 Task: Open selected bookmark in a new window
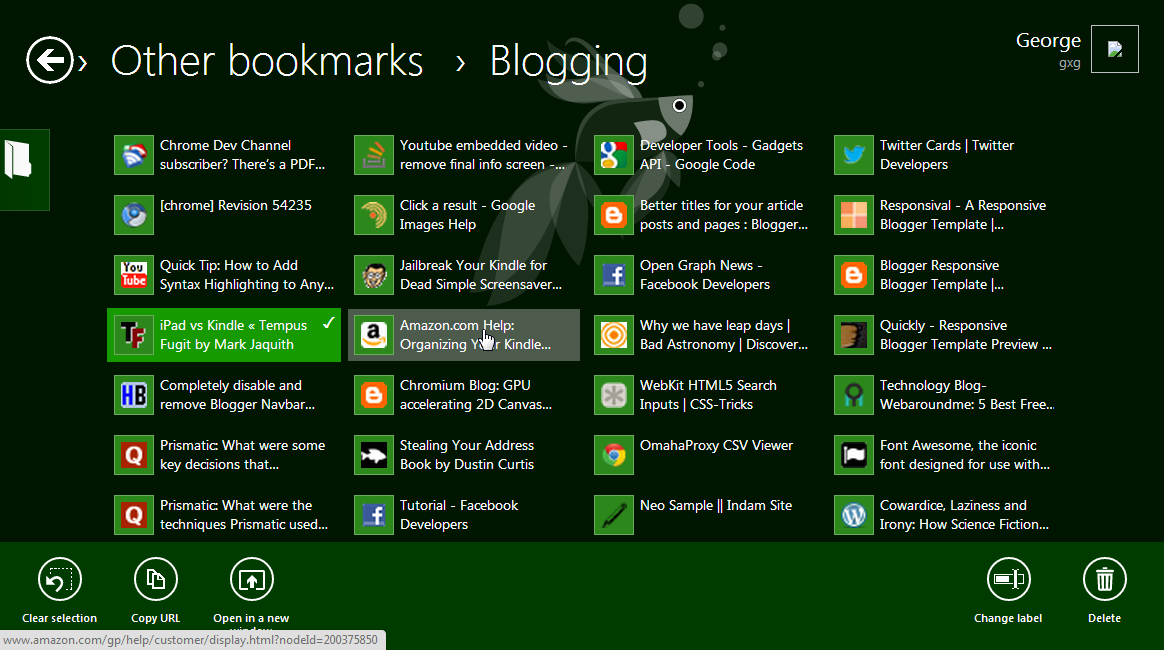point(251,580)
